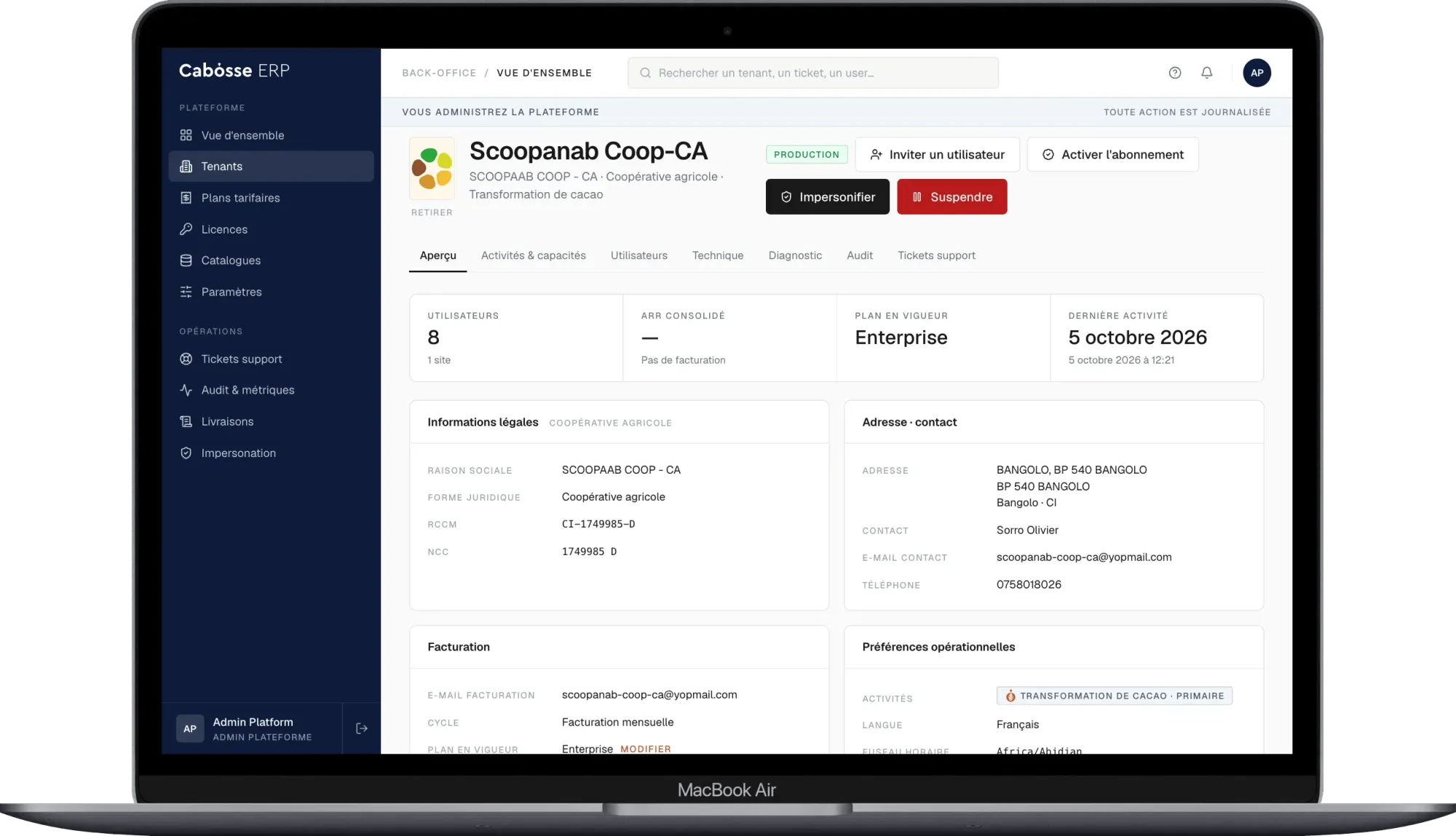Open Paramètres settings in sidebar

tap(271, 292)
